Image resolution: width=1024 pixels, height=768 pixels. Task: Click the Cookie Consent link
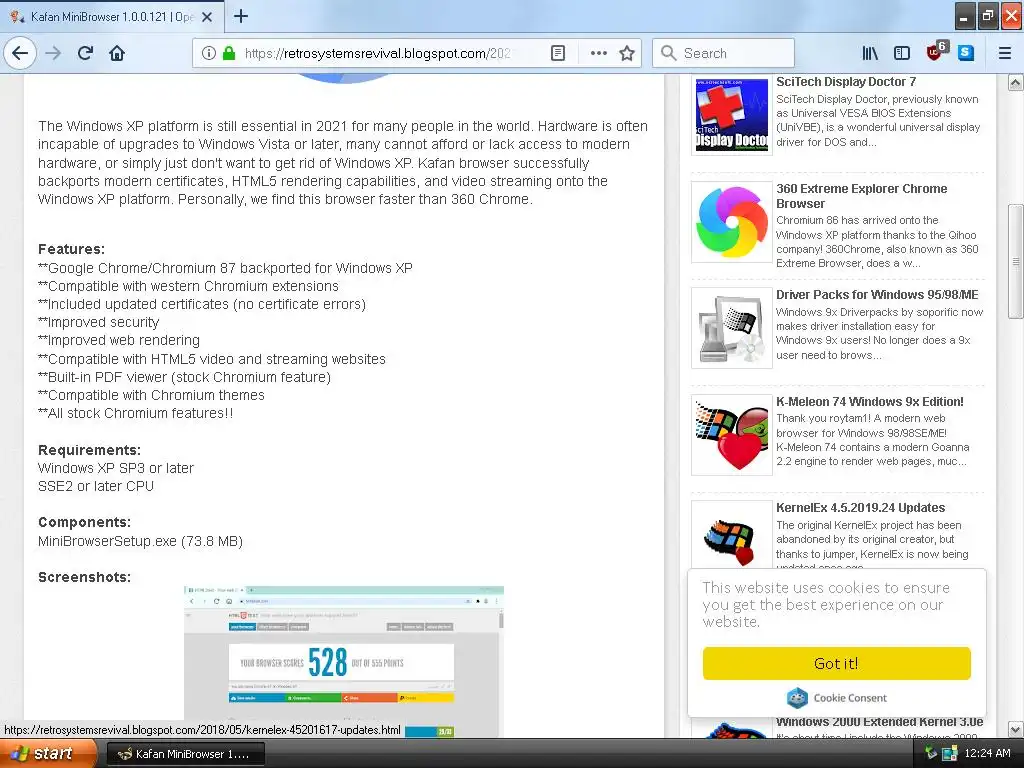850,698
